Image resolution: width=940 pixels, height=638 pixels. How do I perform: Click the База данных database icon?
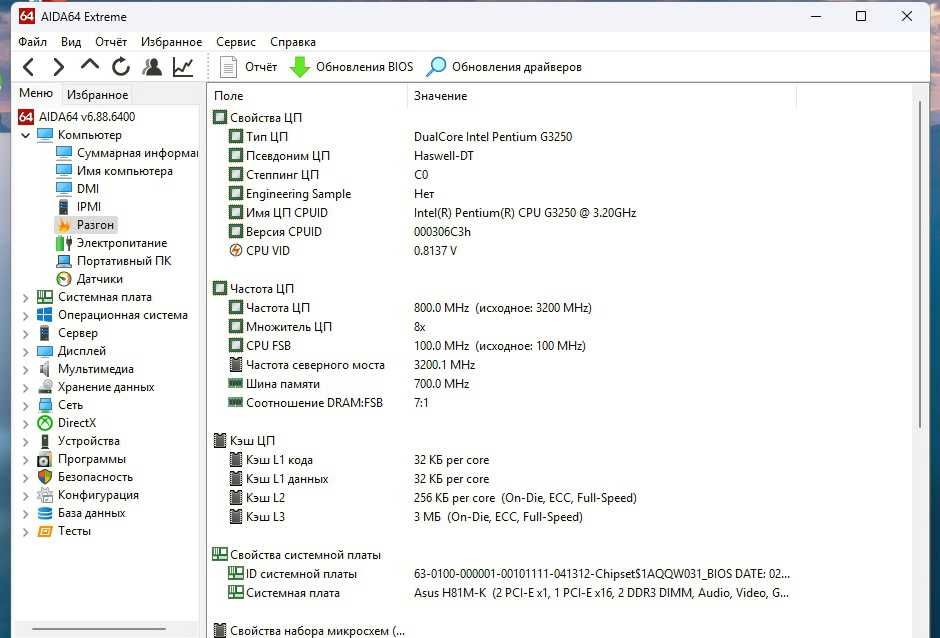[x=45, y=513]
